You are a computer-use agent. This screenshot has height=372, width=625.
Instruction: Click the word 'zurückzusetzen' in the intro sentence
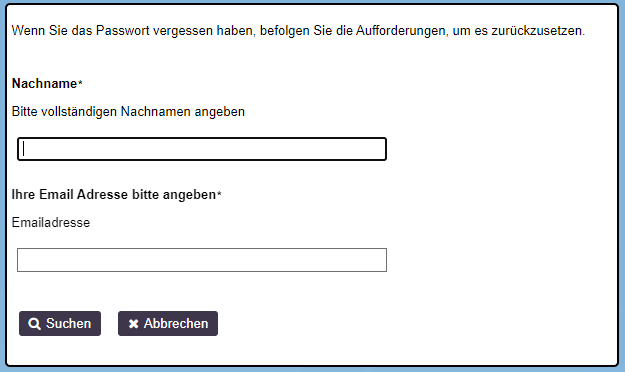[538, 31]
